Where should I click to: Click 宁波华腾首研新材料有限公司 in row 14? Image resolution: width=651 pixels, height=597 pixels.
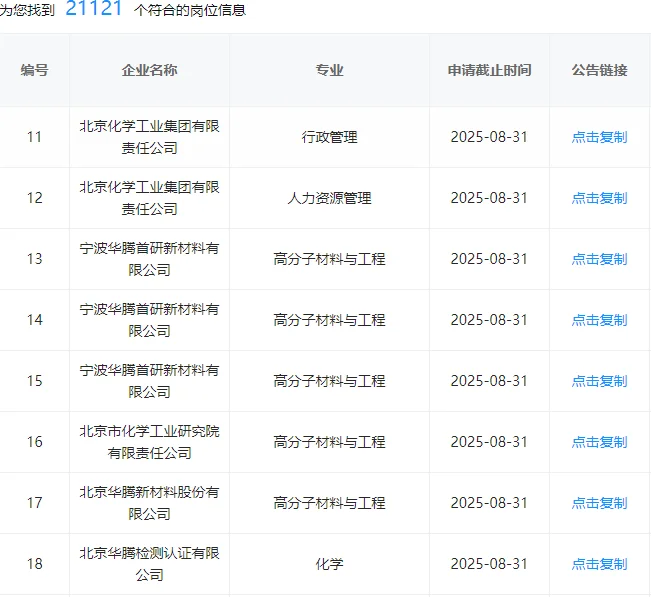[149, 320]
